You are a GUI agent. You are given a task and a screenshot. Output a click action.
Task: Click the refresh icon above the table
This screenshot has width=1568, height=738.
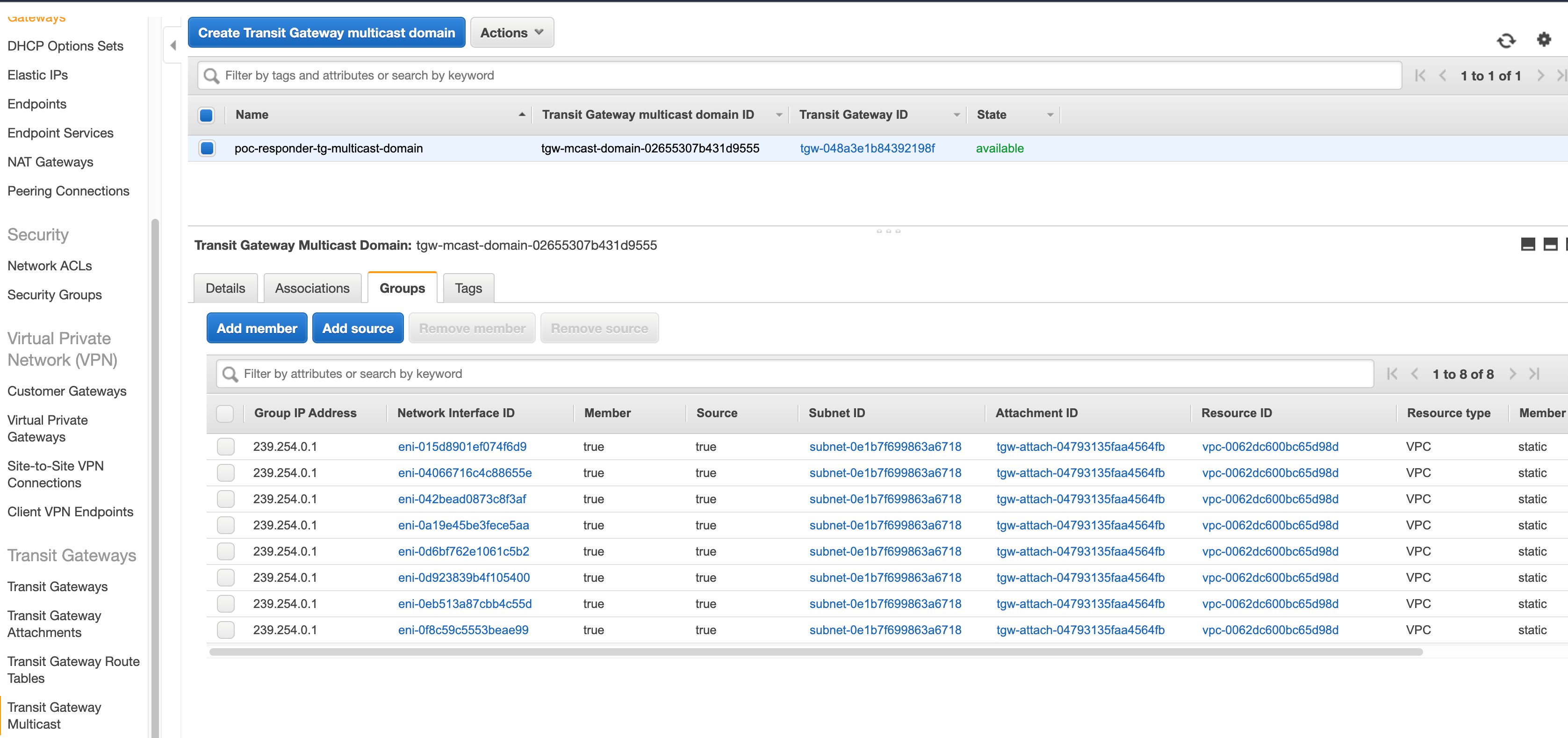click(x=1505, y=41)
